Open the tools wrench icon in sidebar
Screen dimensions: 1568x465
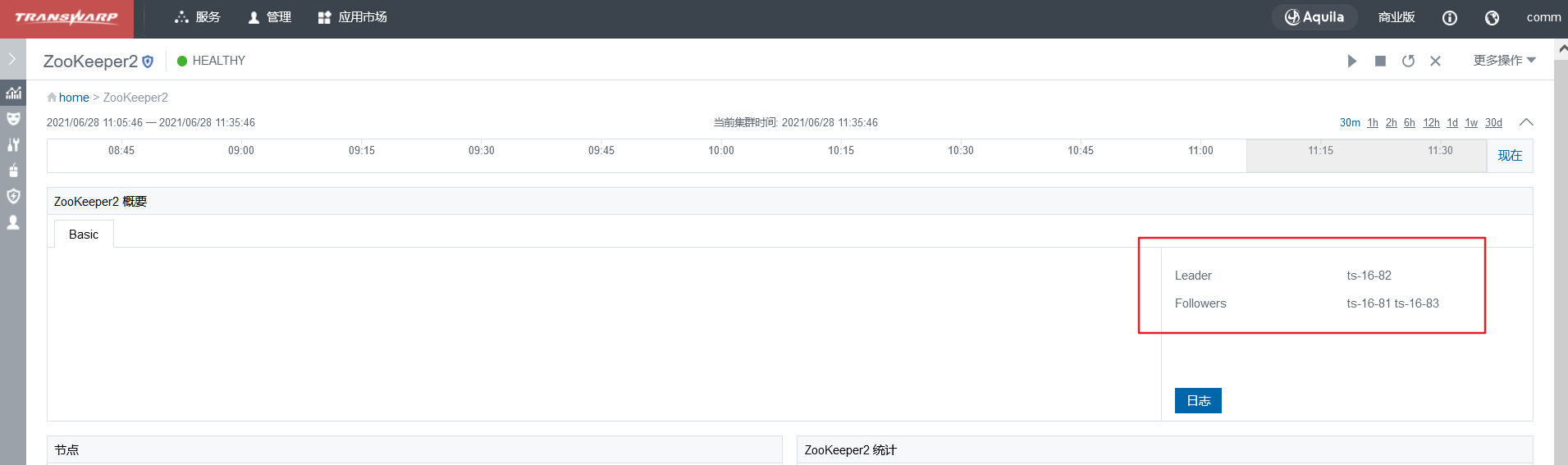[x=13, y=145]
